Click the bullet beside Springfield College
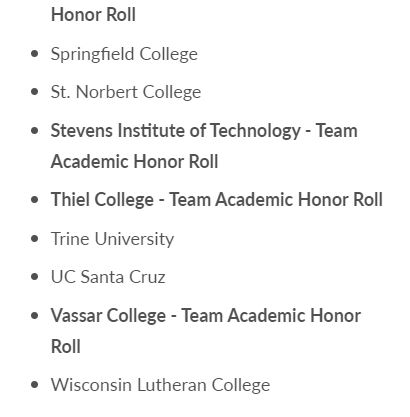This screenshot has width=410, height=417. click(34, 54)
